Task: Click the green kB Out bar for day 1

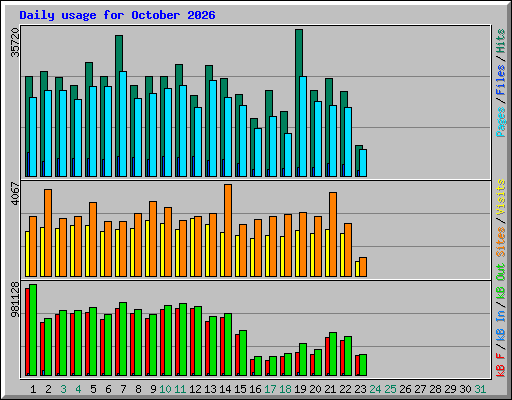Action: coord(33,330)
